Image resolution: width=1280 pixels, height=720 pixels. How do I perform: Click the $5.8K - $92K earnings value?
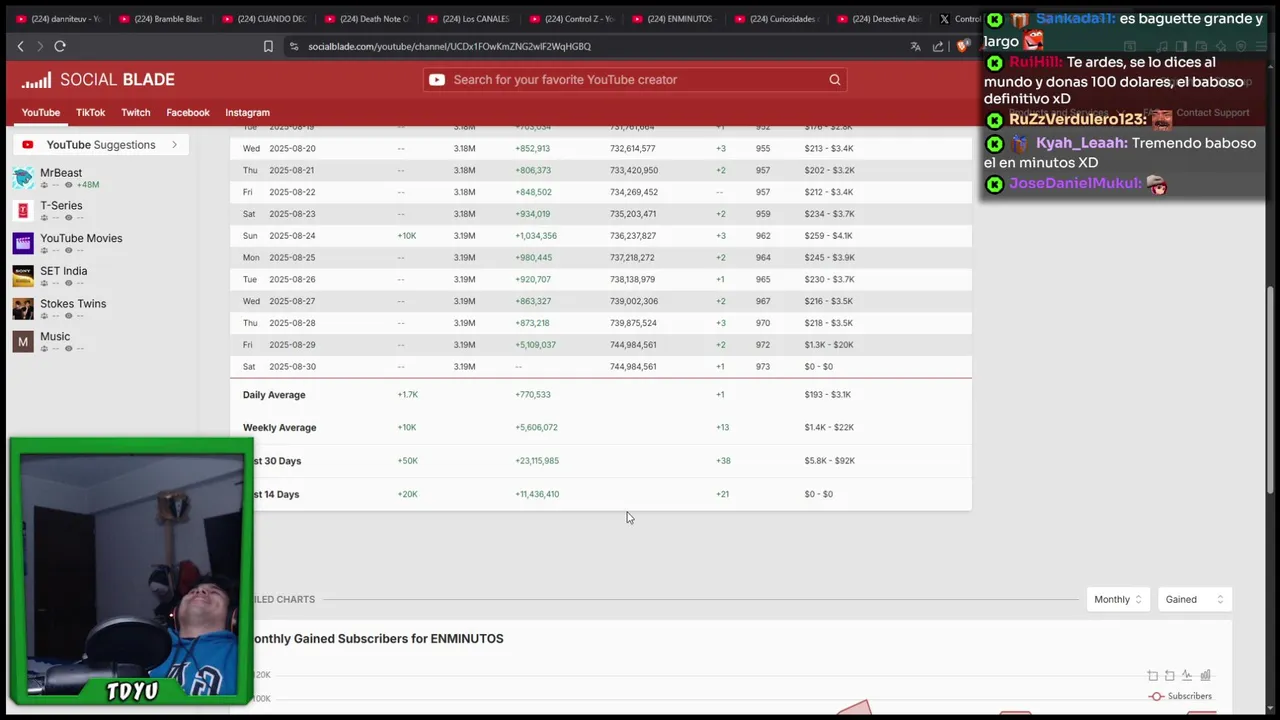point(829,461)
